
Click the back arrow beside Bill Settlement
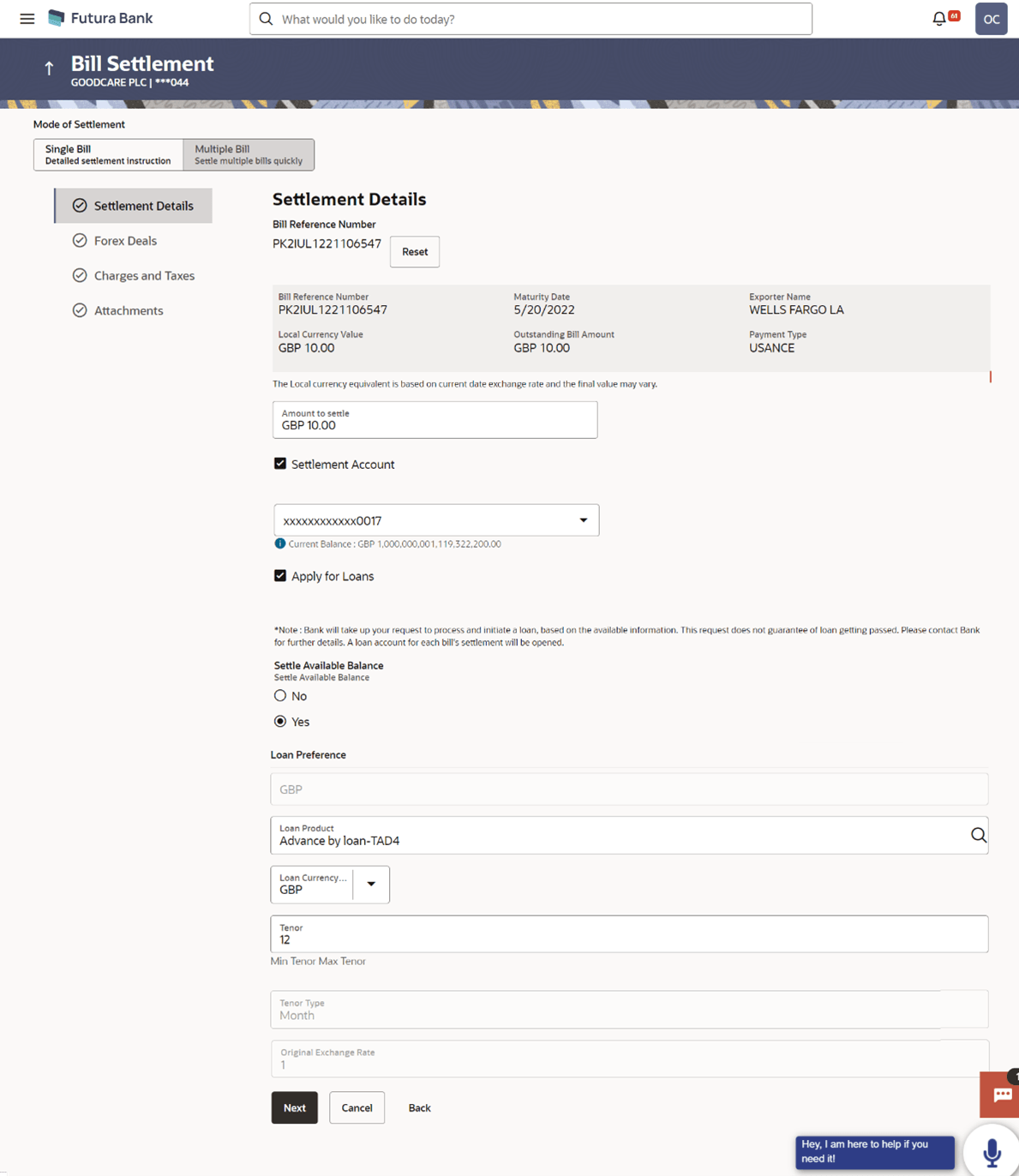48,68
